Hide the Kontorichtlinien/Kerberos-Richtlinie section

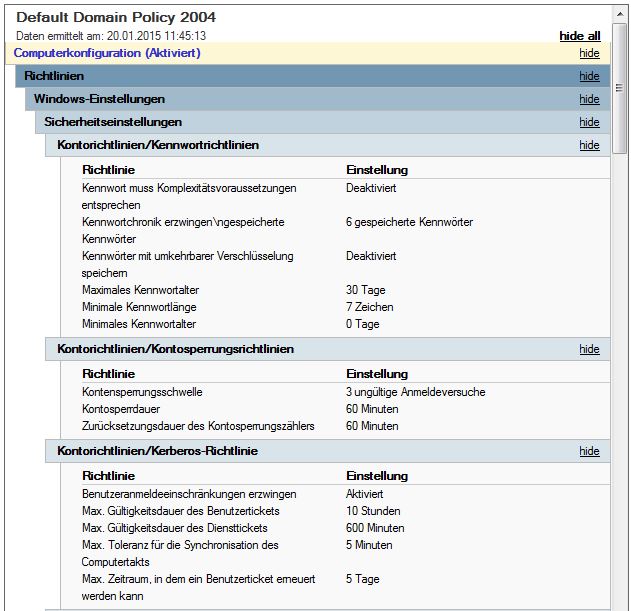click(589, 451)
